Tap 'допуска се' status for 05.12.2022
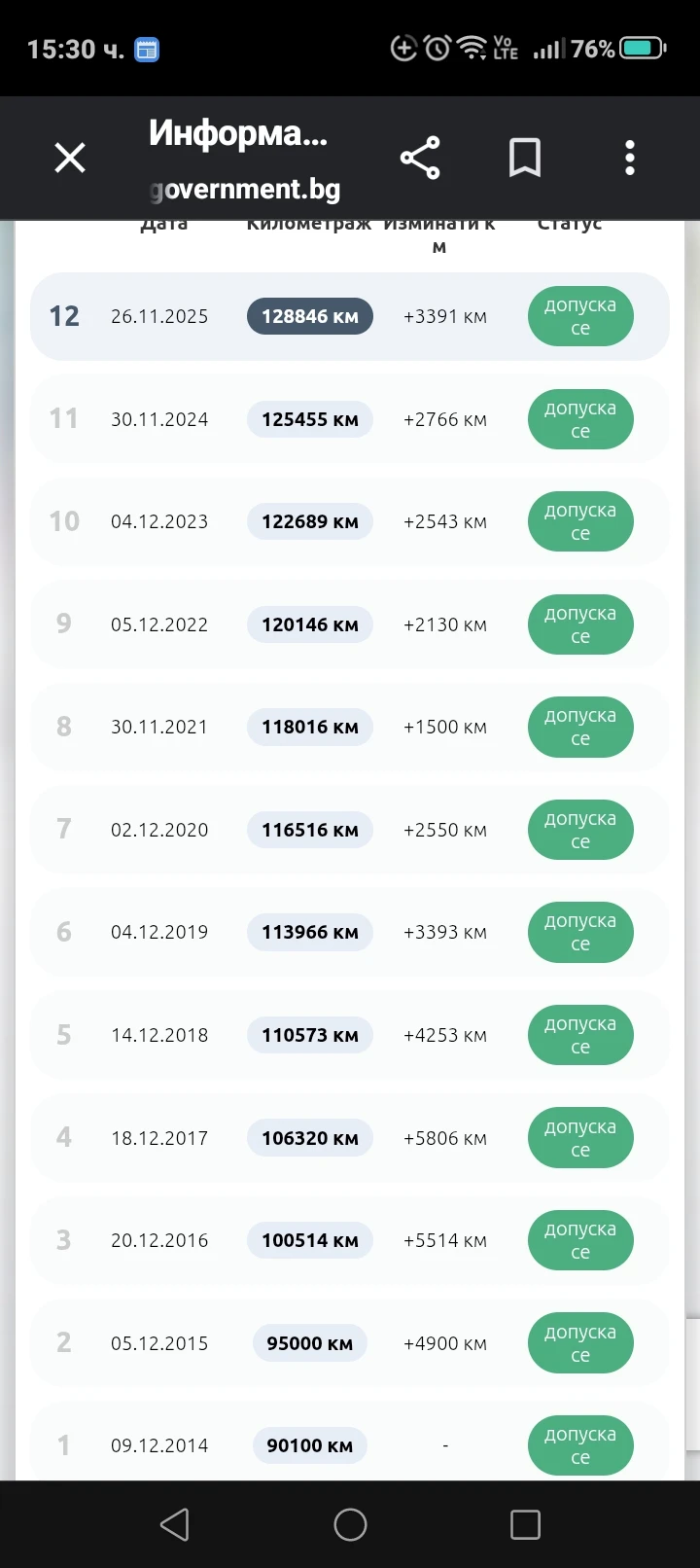 point(580,624)
